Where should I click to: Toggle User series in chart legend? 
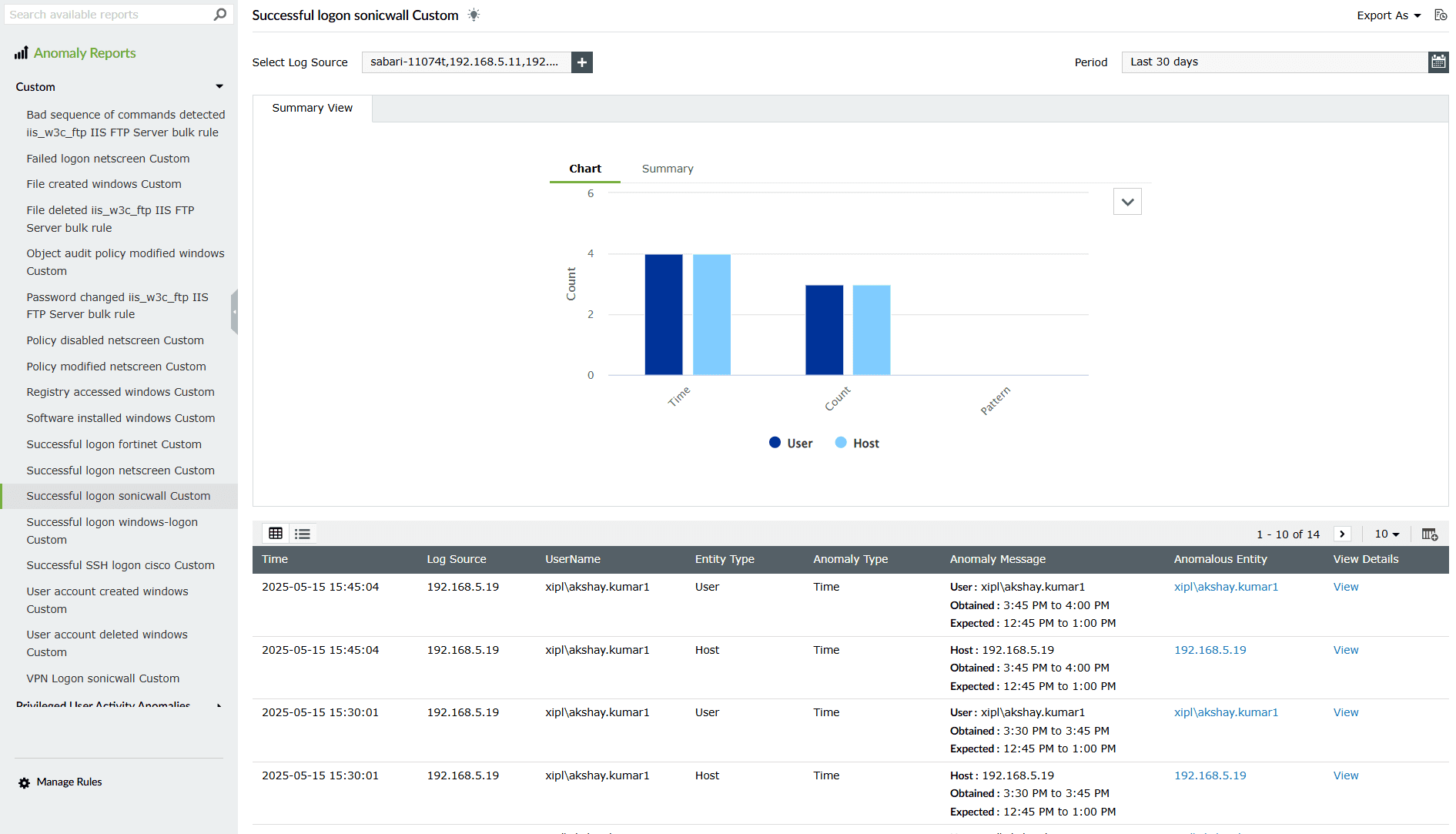point(791,443)
